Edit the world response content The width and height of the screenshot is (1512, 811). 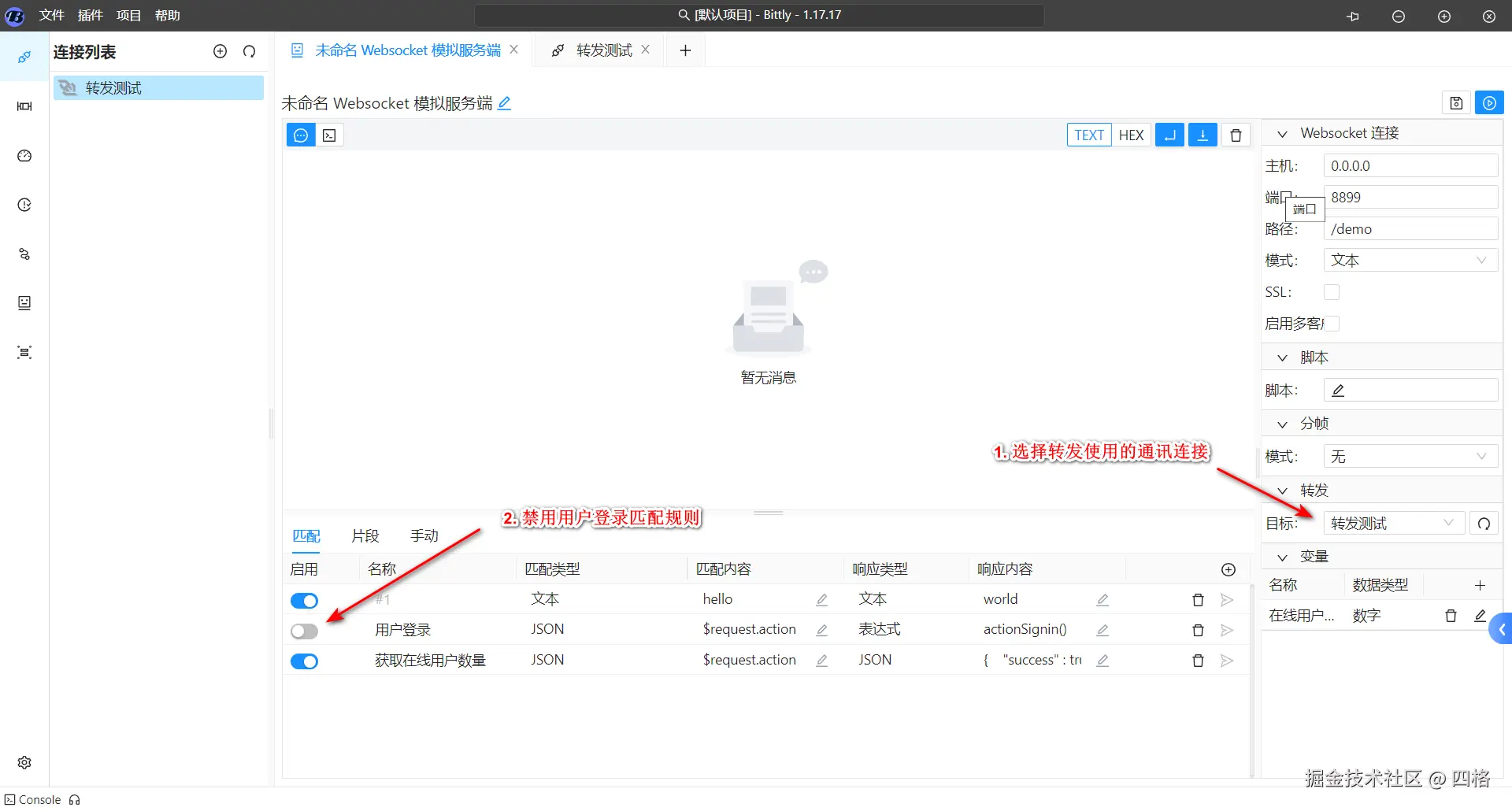[x=1102, y=600]
